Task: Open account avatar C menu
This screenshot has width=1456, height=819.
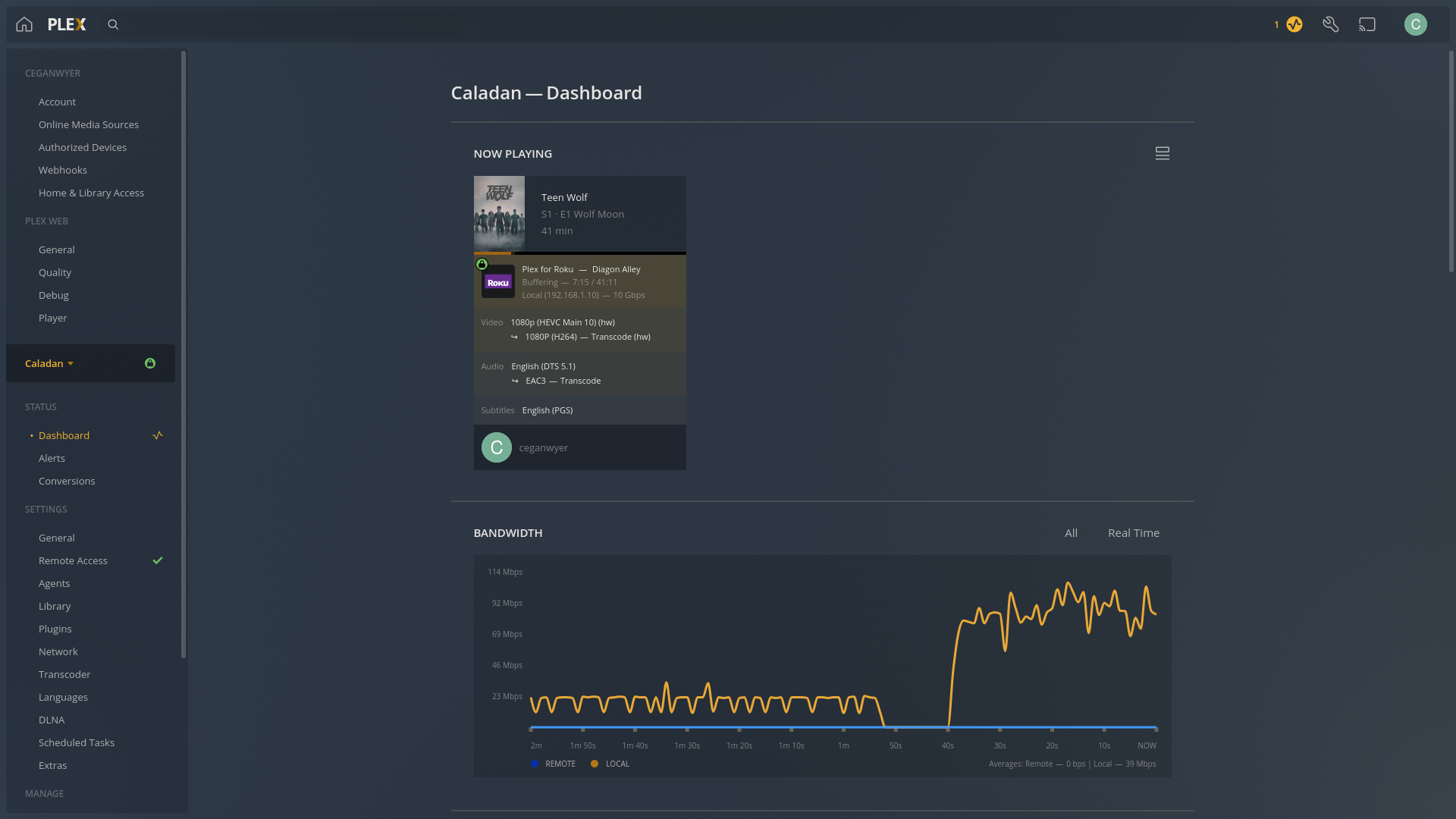Action: pyautogui.click(x=1415, y=24)
